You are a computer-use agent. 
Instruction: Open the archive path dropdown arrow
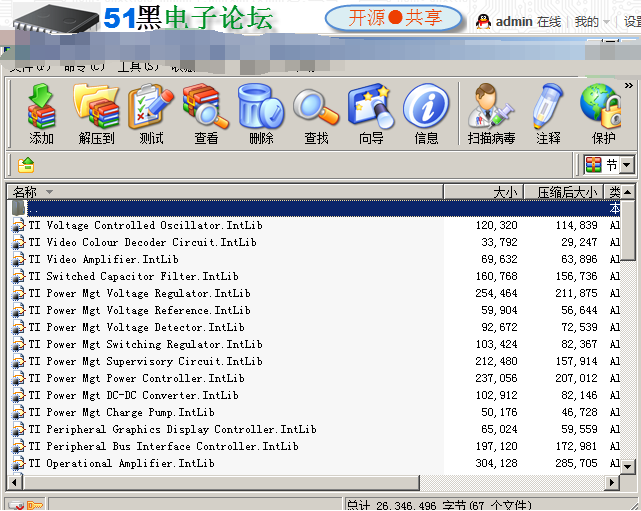[x=626, y=166]
